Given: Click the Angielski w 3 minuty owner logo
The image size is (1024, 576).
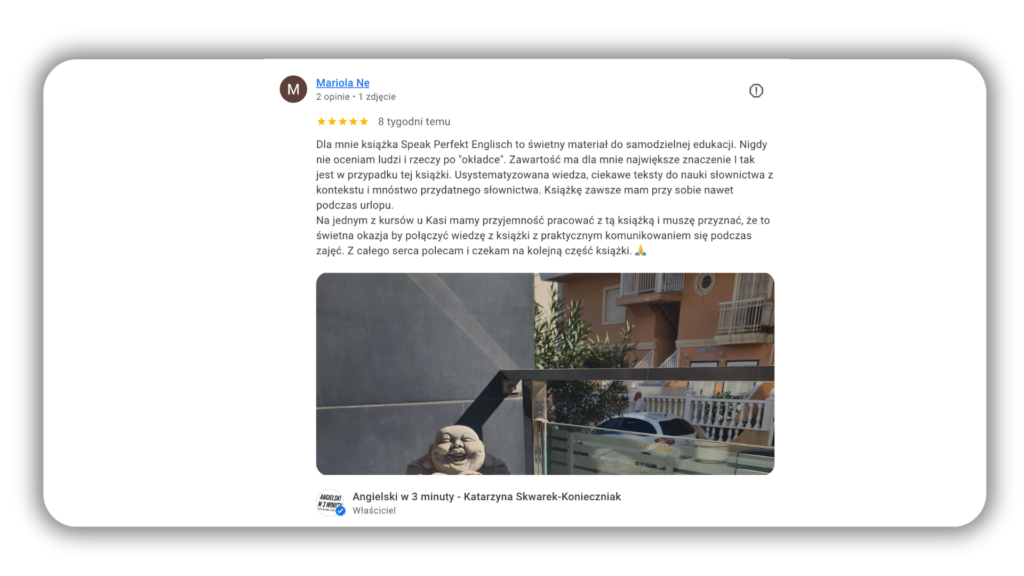Looking at the screenshot, I should pos(330,503).
